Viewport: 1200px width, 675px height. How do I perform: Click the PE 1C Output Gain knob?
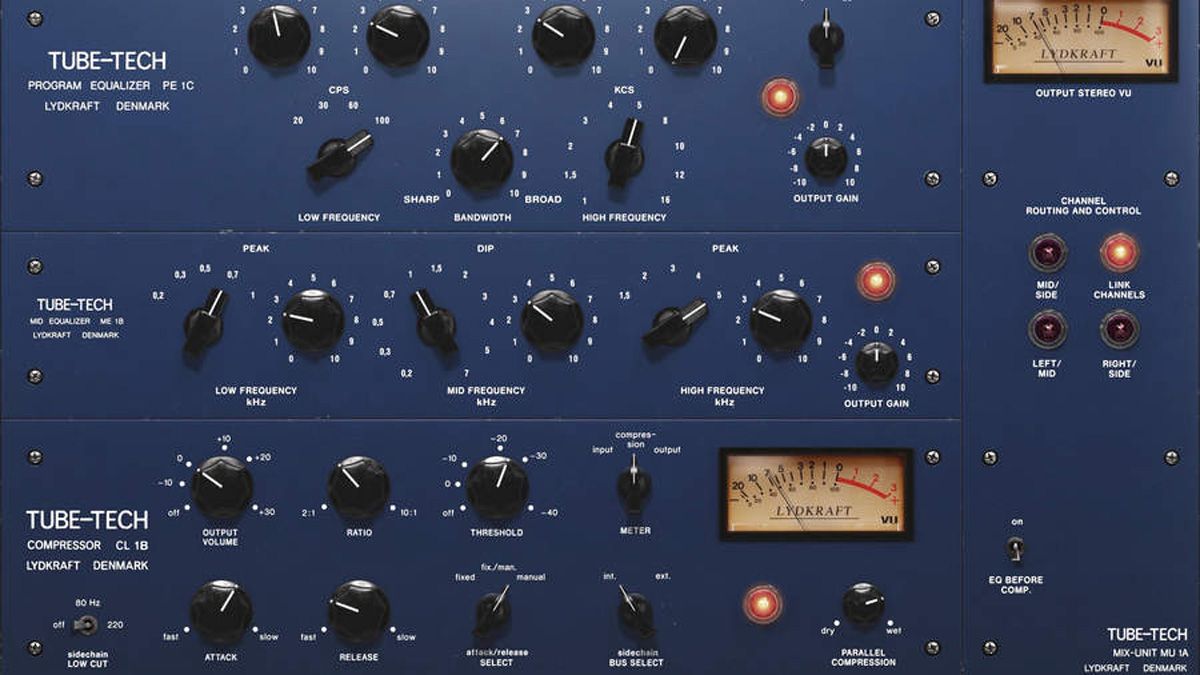826,158
